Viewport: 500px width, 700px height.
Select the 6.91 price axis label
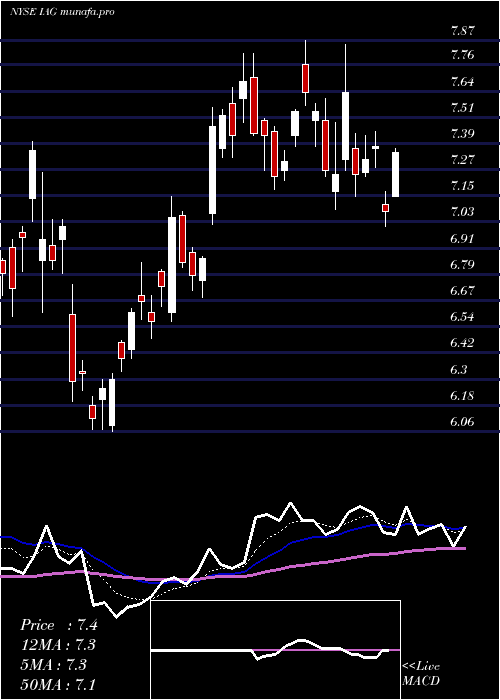(x=462, y=238)
